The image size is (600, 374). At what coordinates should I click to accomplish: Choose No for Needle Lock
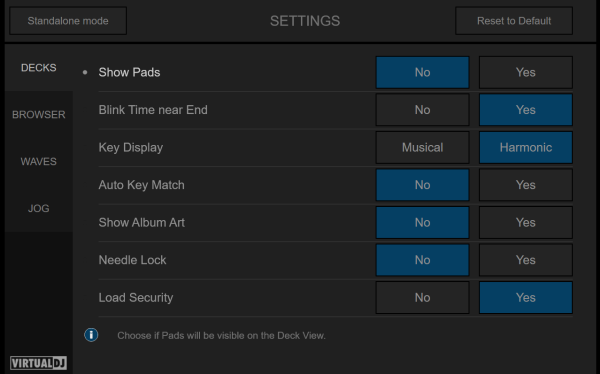[x=422, y=260]
